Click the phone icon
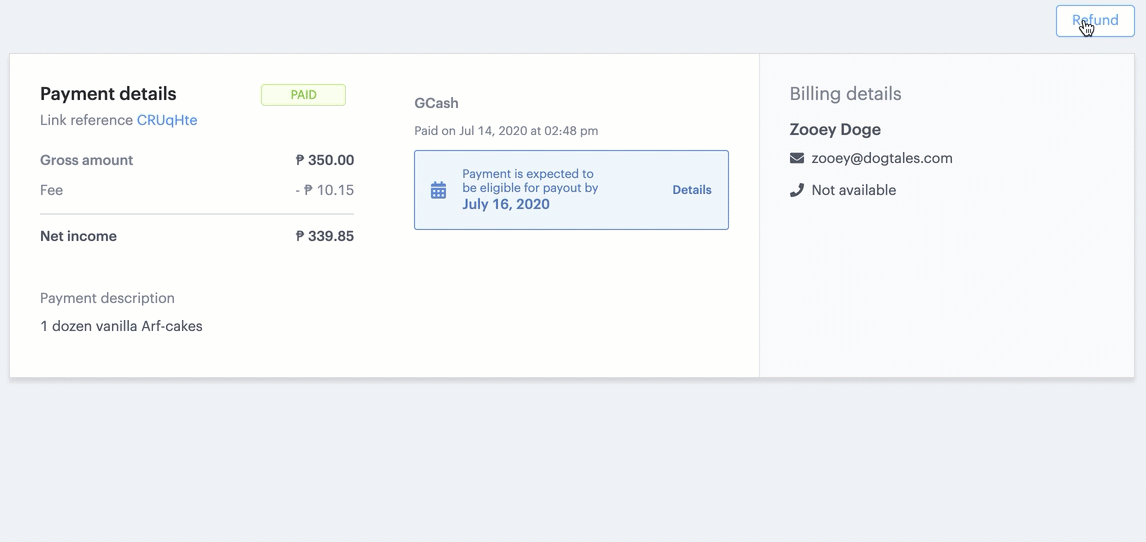1146x542 pixels. 797,190
